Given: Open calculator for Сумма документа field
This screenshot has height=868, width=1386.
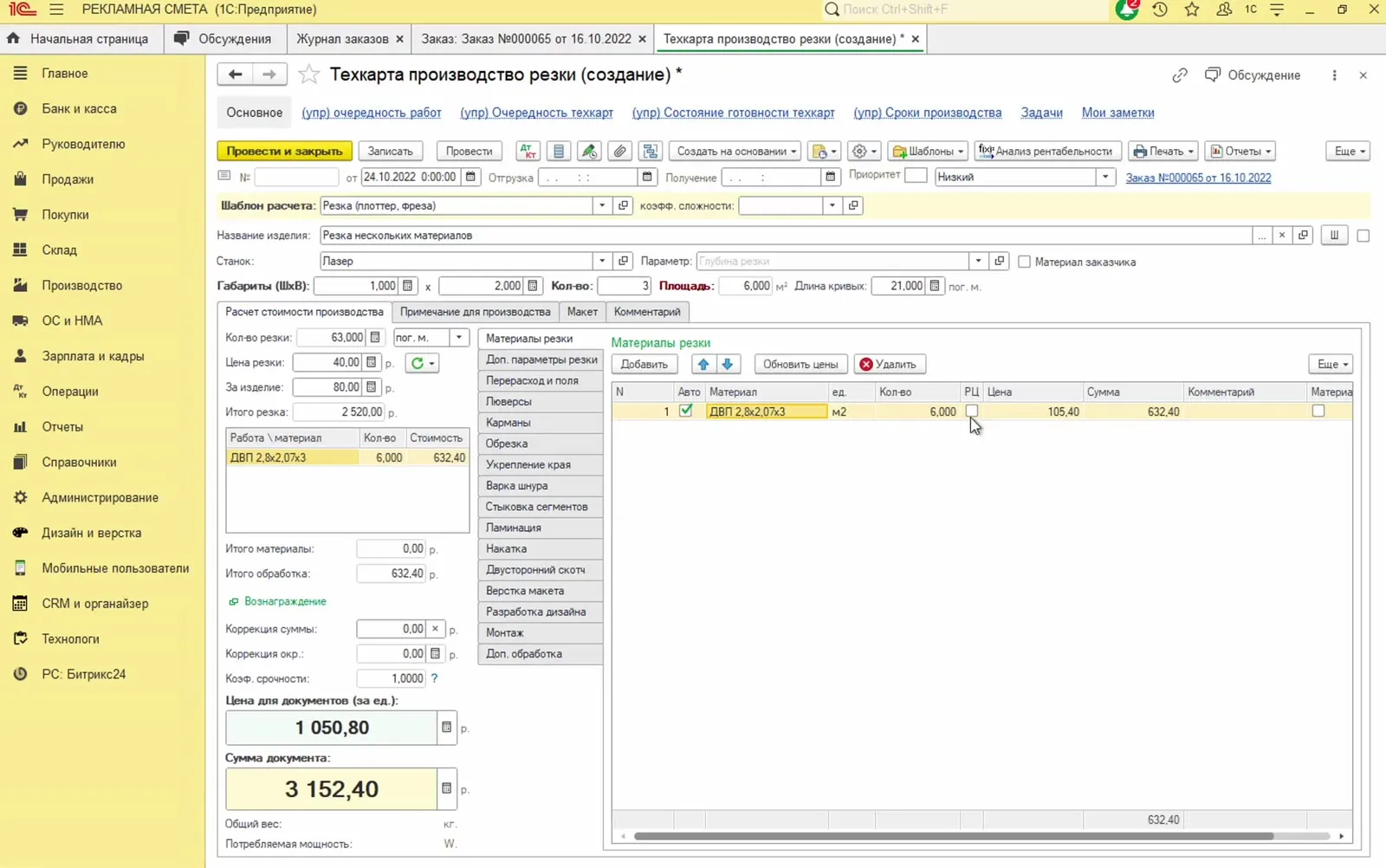Looking at the screenshot, I should click(x=446, y=788).
